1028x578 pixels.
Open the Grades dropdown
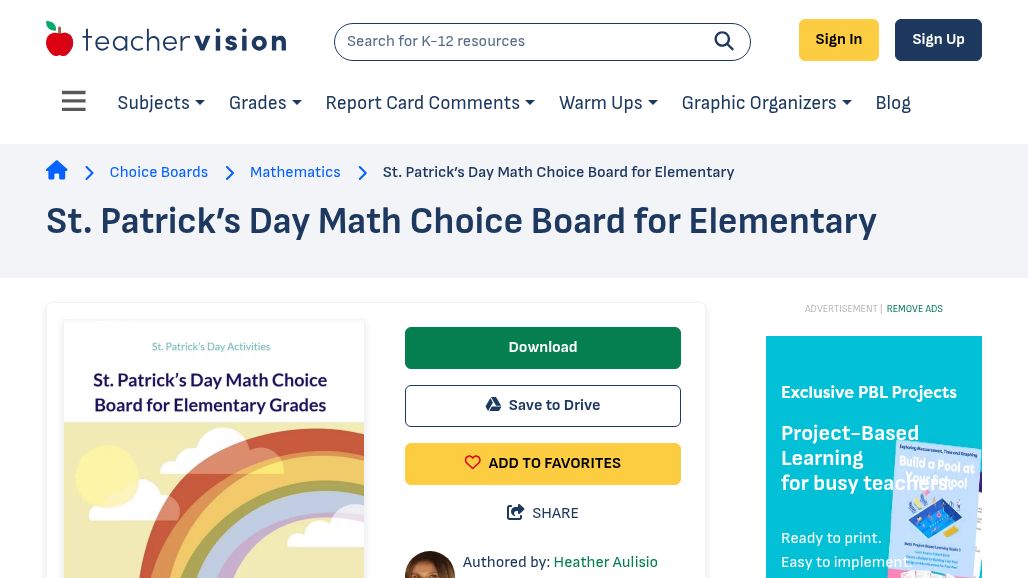[265, 103]
